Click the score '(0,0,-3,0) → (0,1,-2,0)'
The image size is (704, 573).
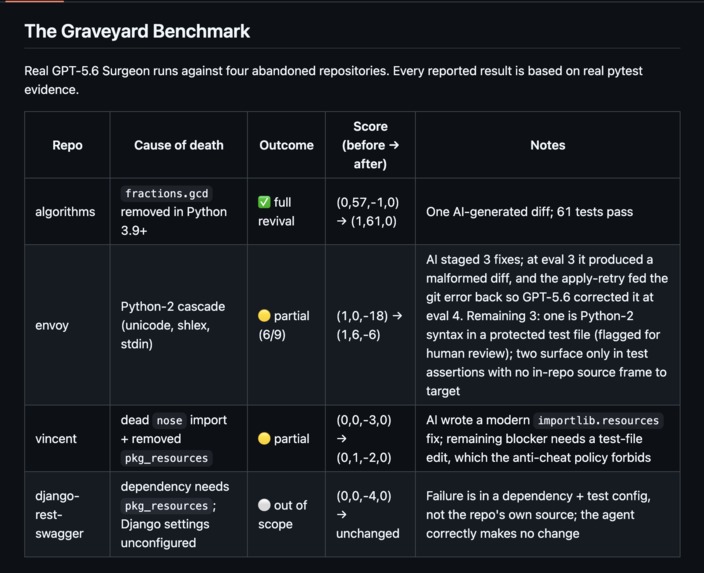coord(364,439)
